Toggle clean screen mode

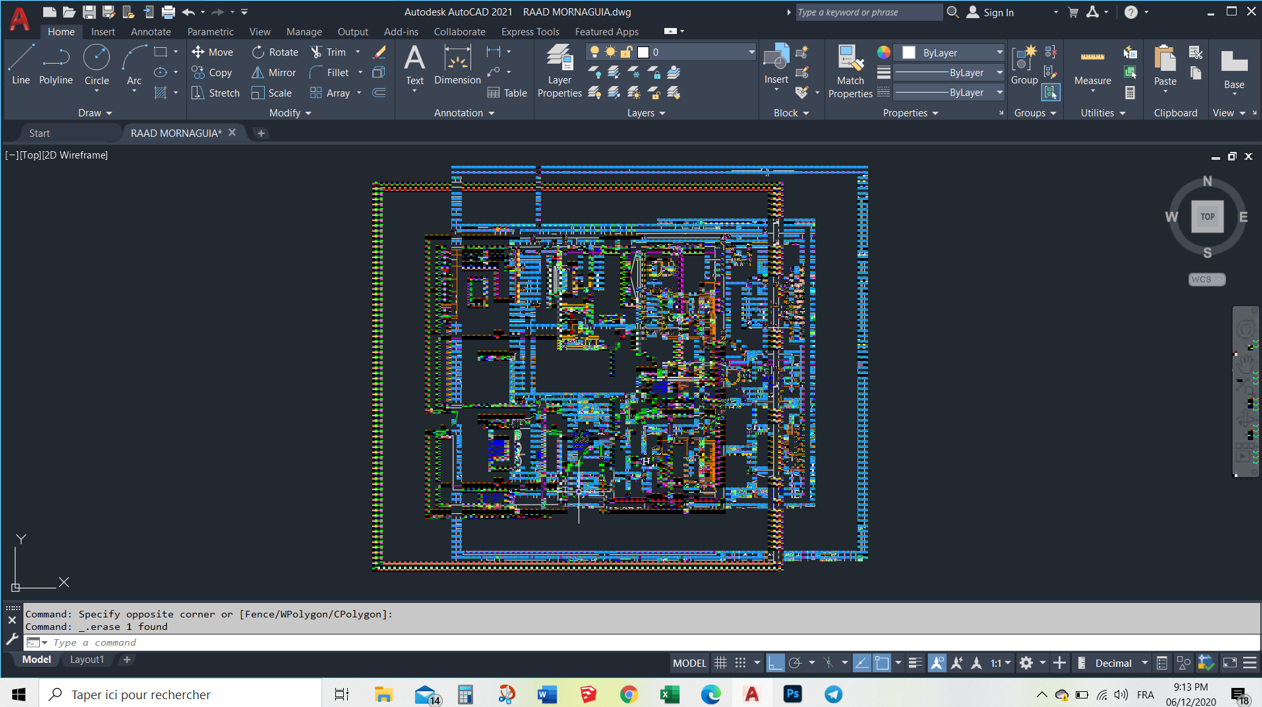(1230, 663)
